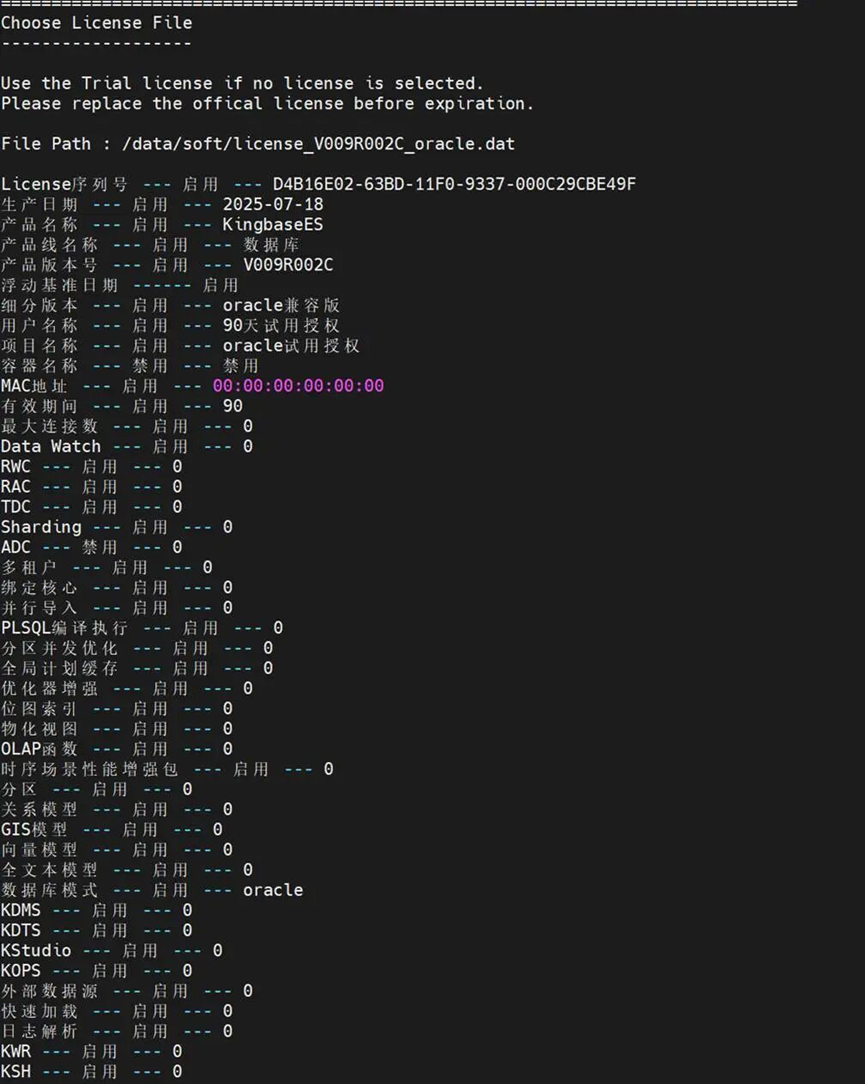Click the validity period value 90
This screenshot has height=1084, width=865.
pyautogui.click(x=232, y=406)
